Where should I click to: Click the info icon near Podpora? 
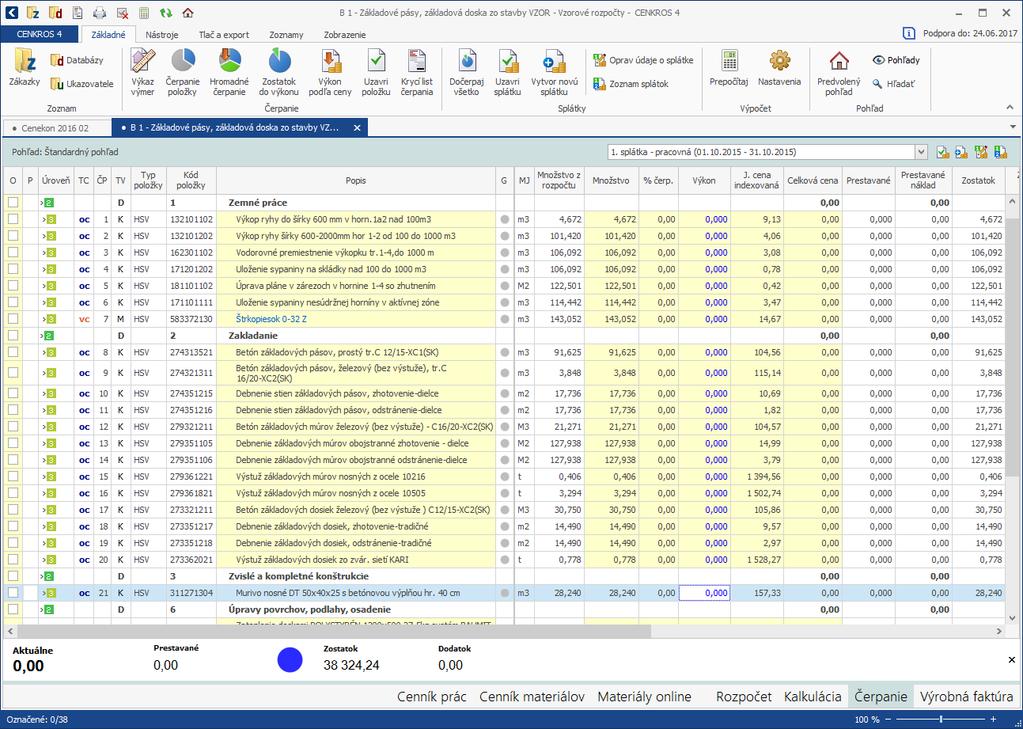[909, 33]
